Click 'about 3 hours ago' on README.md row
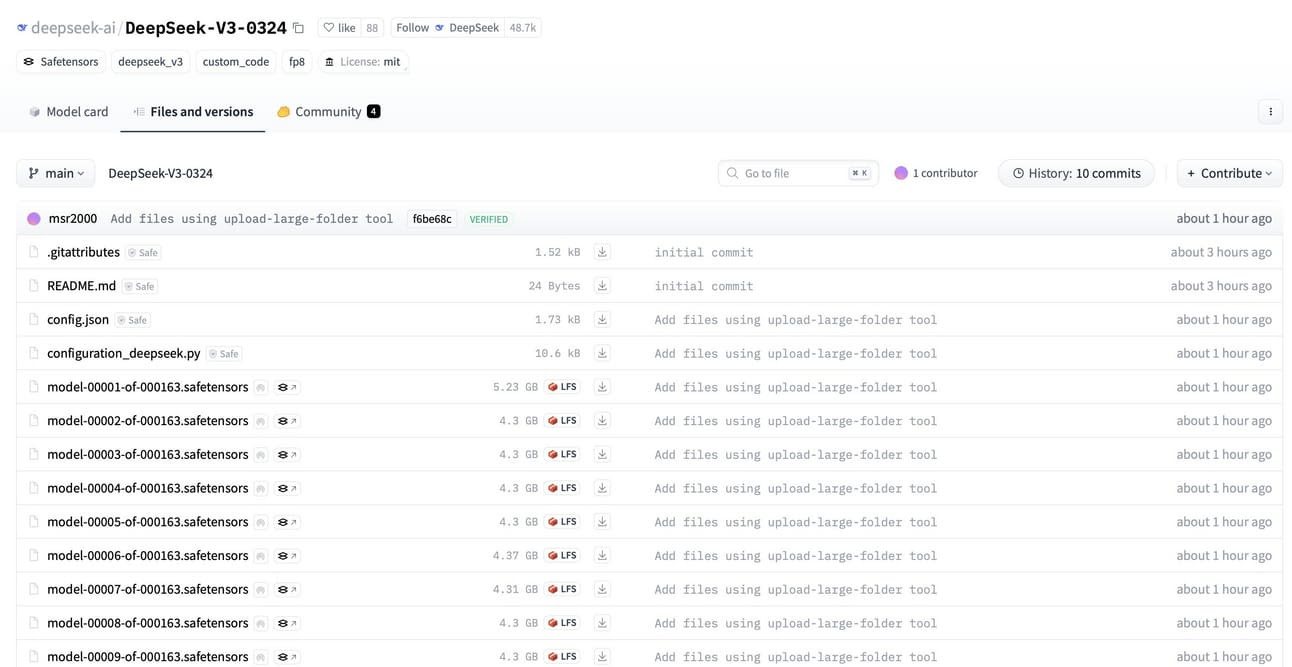1292x667 pixels. 1221,286
